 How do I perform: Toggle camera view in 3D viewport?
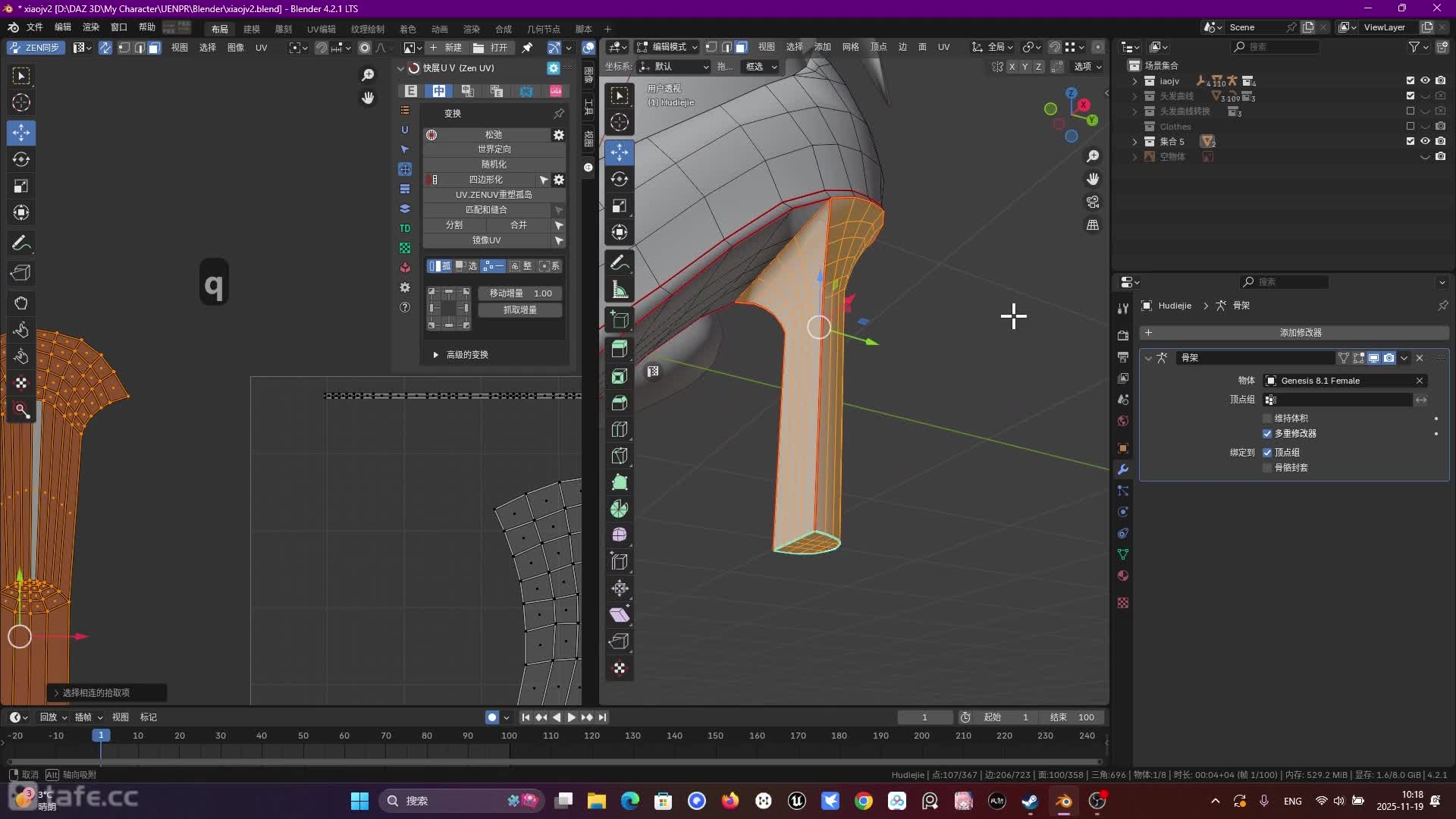click(x=1093, y=202)
